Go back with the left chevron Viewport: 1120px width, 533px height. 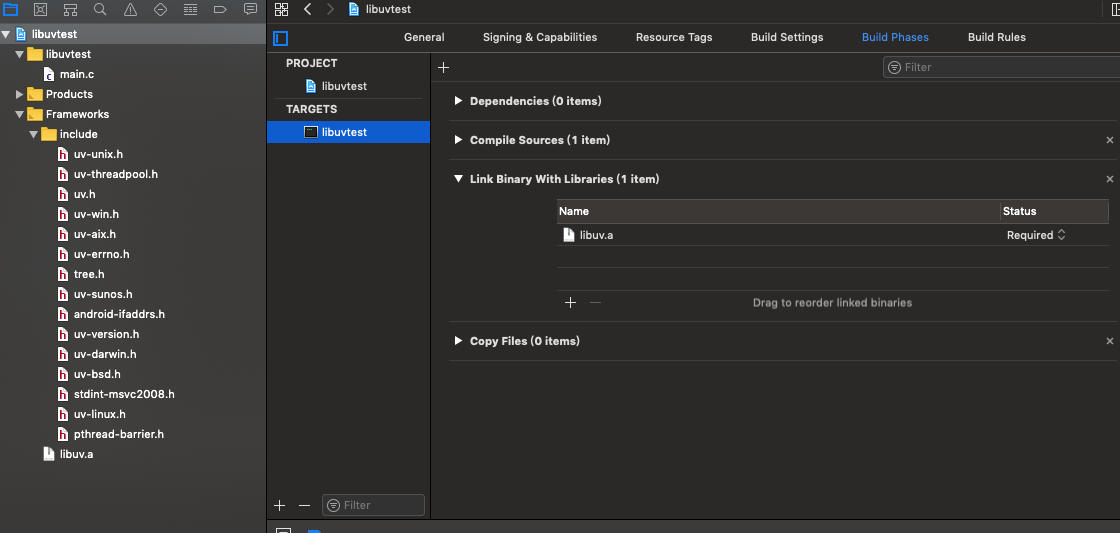click(x=307, y=9)
